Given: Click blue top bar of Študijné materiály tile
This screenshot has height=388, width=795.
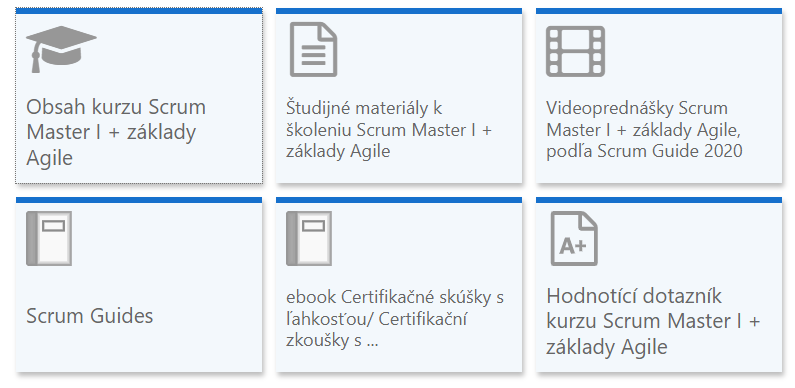Looking at the screenshot, I should click(x=399, y=11).
